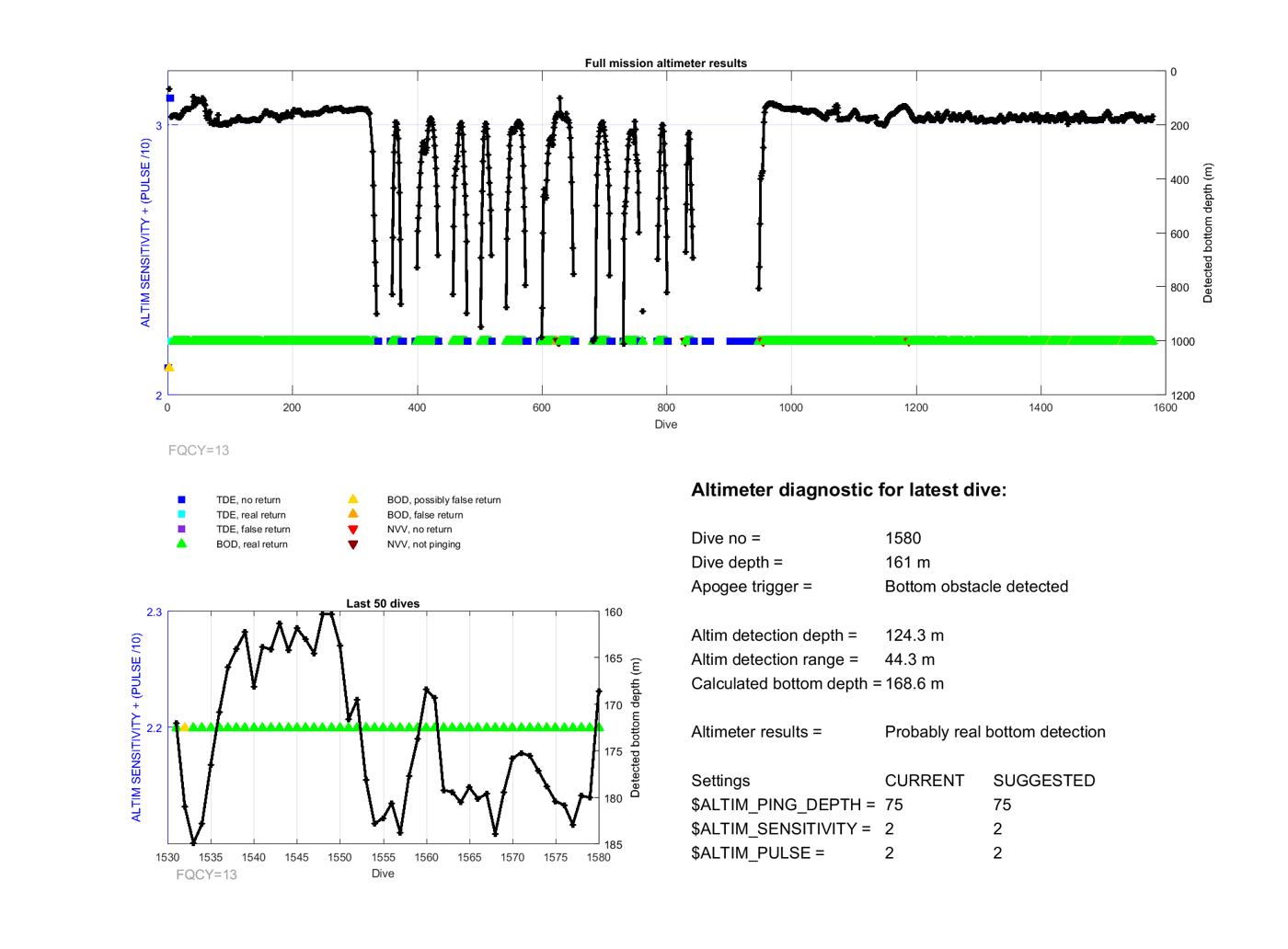Click the calculated bottom depth value '168.6 m'
Viewport: 1288px width, 949px height.
click(914, 684)
